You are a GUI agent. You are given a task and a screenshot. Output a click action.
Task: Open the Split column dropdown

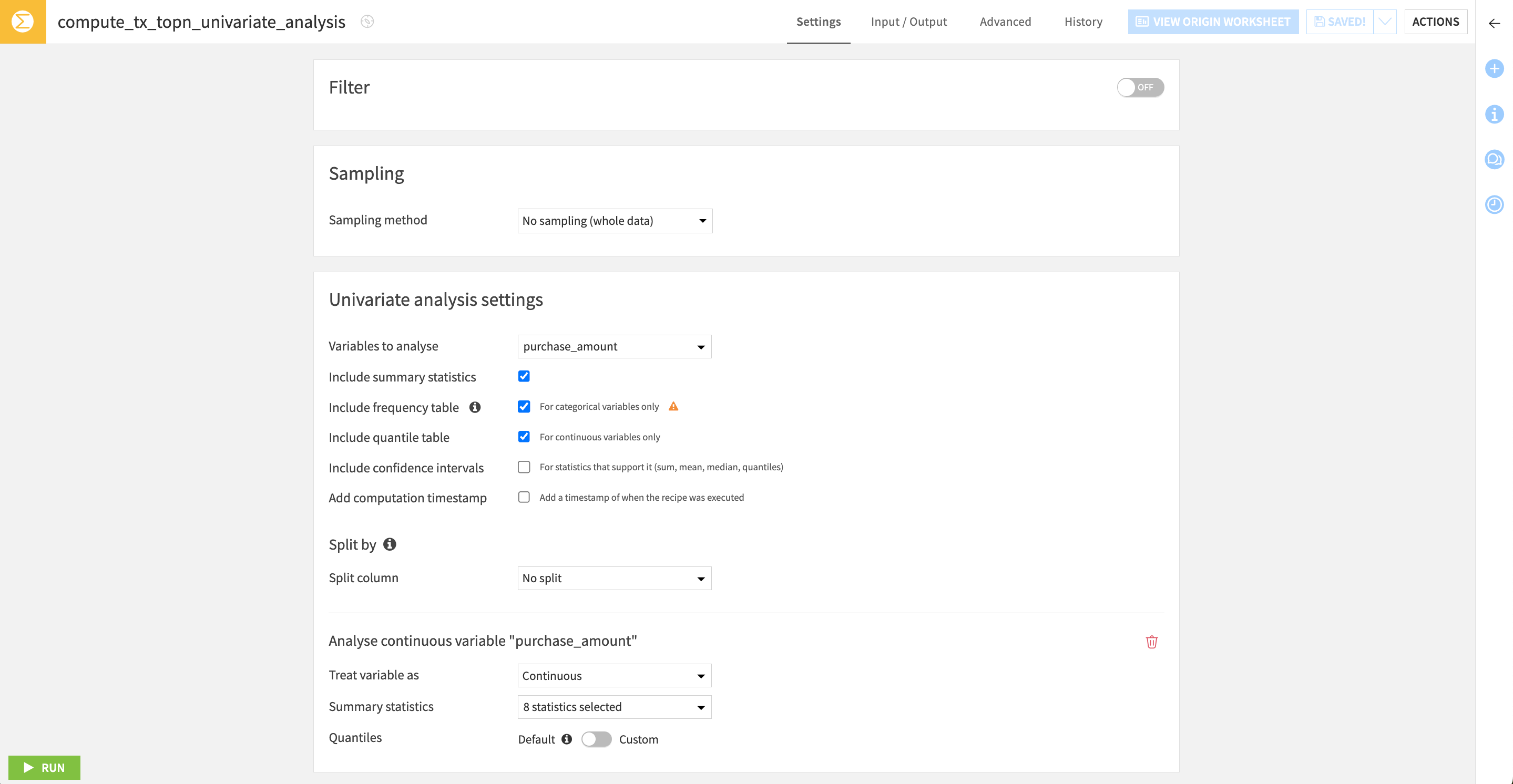(x=614, y=578)
